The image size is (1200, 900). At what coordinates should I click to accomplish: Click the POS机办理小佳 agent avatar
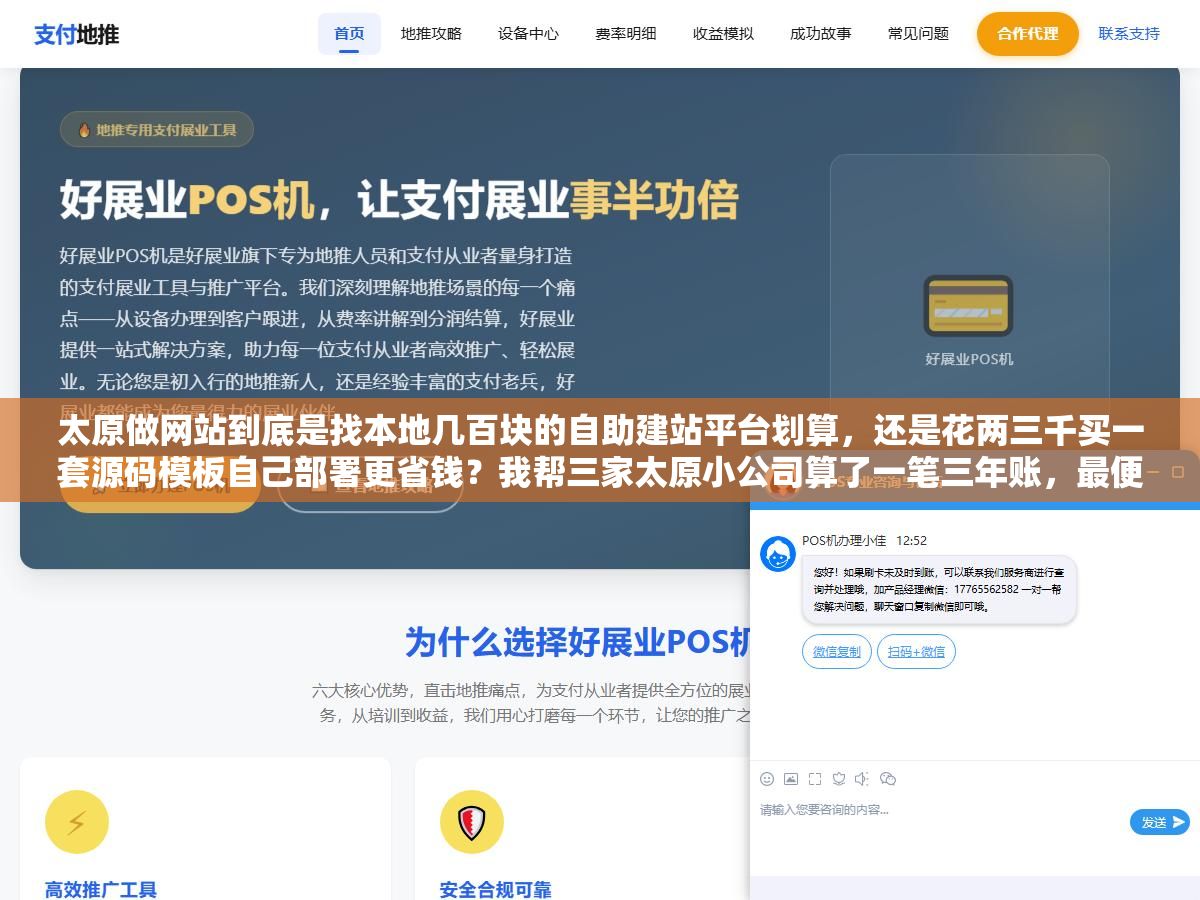(x=778, y=554)
